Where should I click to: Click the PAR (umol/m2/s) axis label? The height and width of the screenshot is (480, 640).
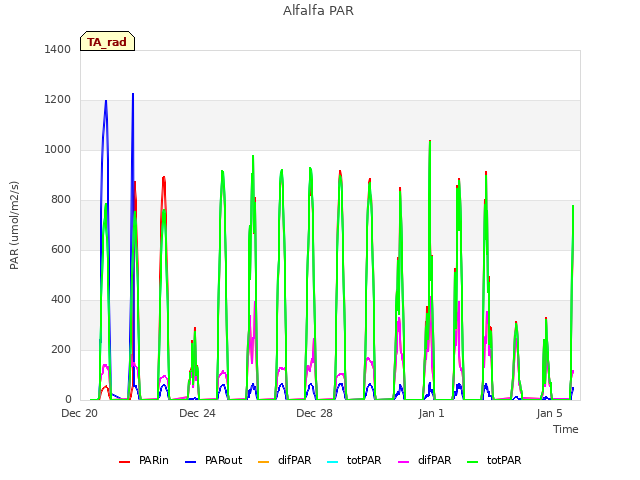click(14, 225)
